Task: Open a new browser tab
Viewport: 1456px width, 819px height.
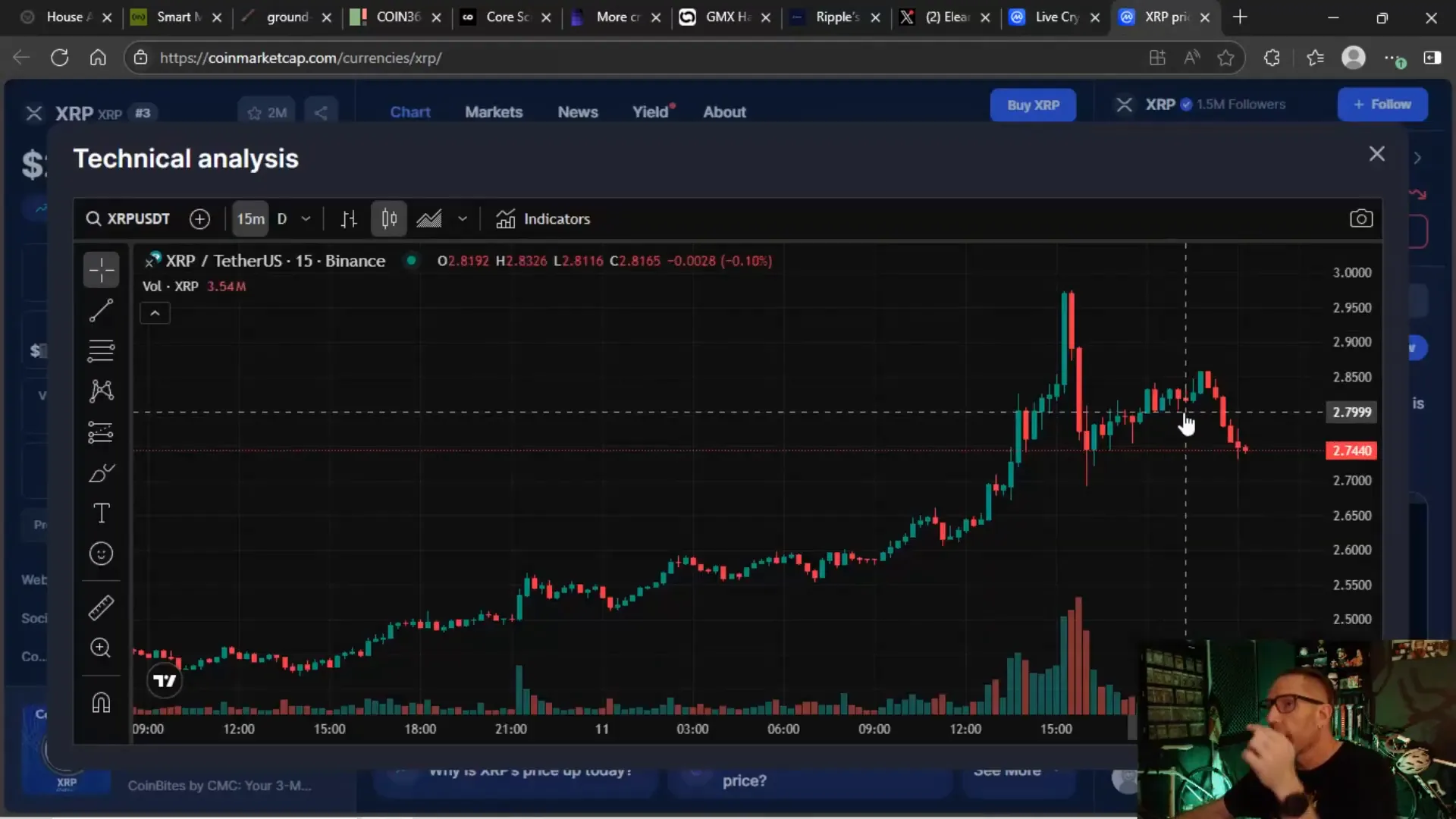Action: [x=1240, y=17]
